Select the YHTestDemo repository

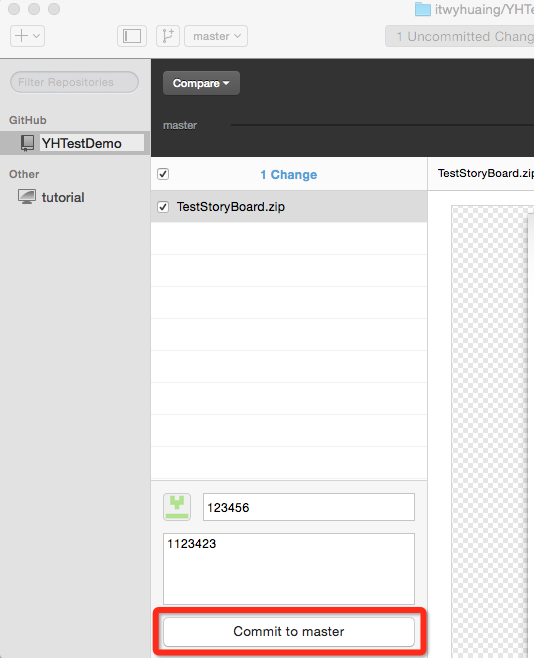point(75,143)
